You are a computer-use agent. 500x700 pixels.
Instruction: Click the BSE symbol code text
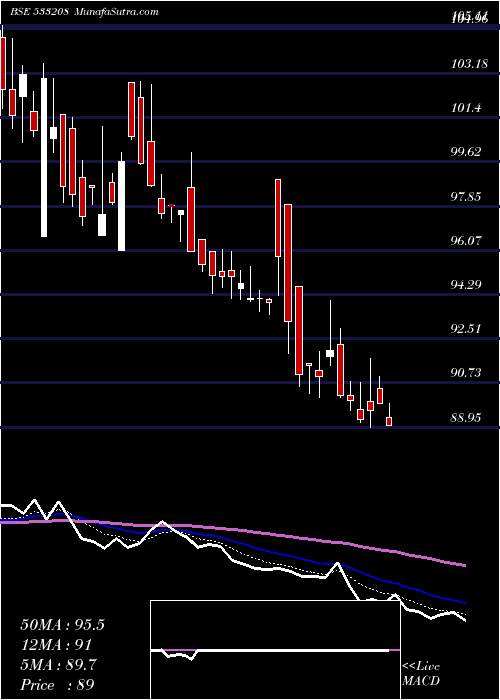click(x=39, y=12)
